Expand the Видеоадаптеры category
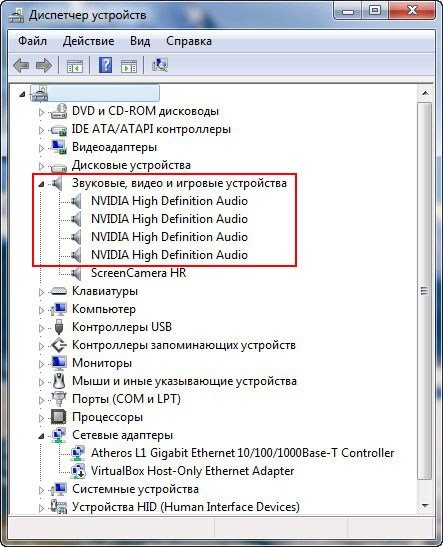The height and width of the screenshot is (547, 443). 41,148
